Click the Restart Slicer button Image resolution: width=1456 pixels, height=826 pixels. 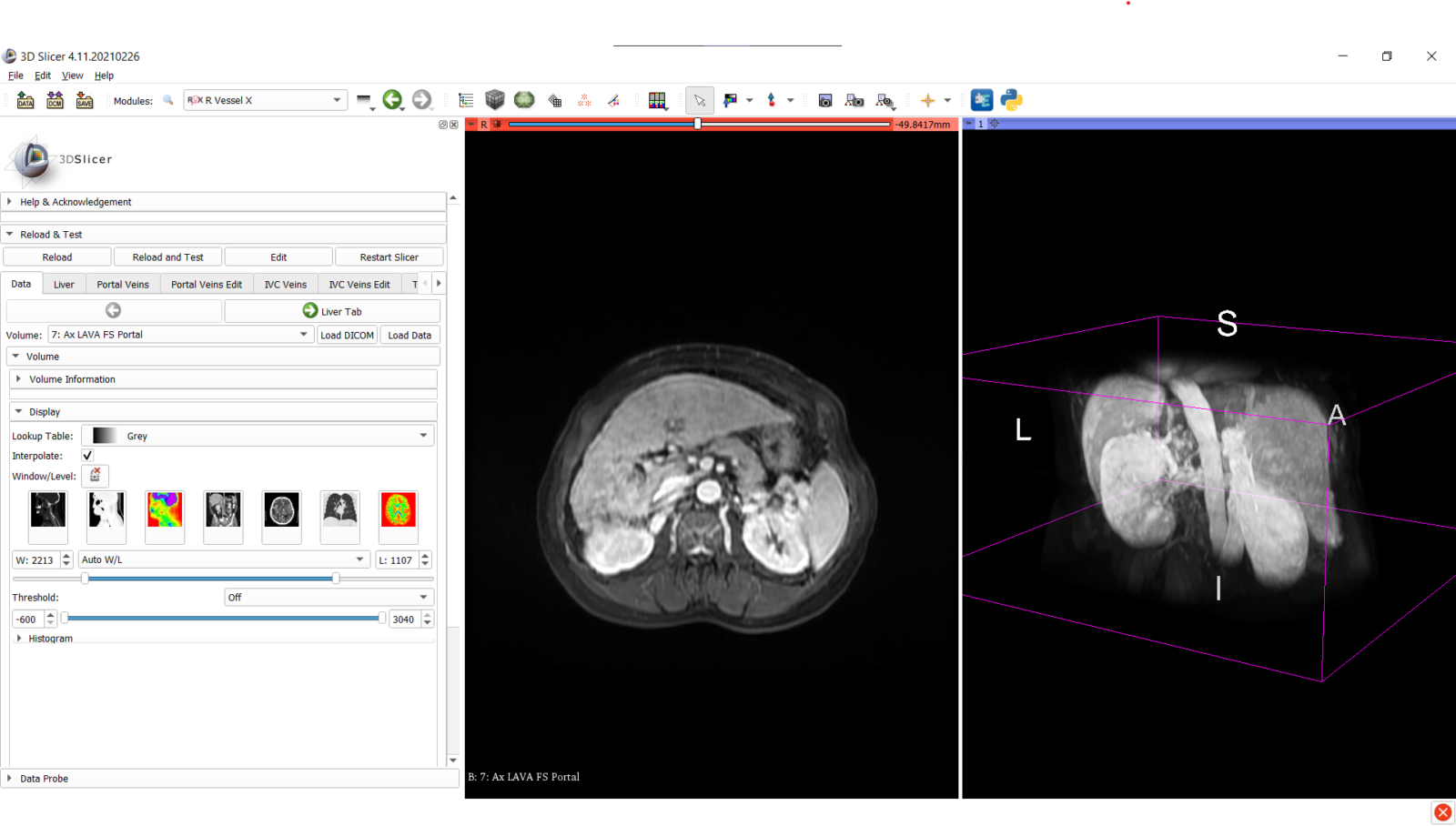coord(389,257)
